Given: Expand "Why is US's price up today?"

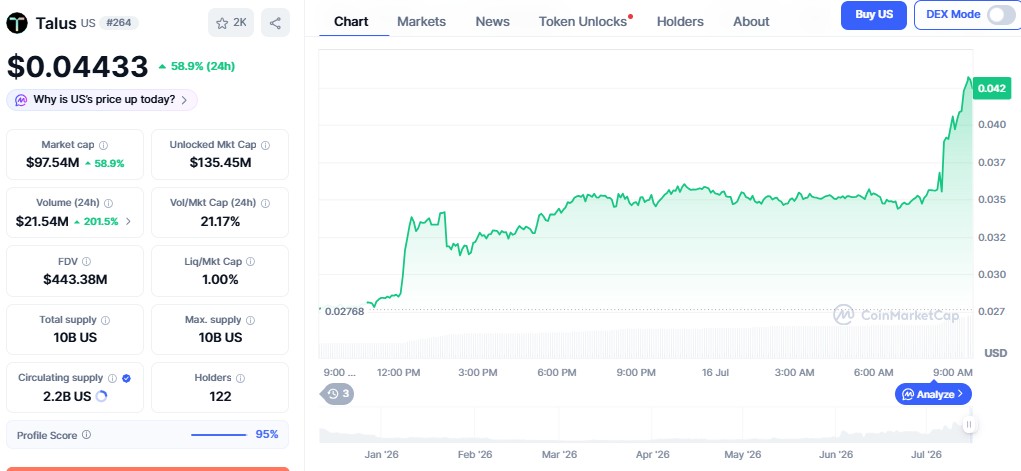Looking at the screenshot, I should coord(102,100).
